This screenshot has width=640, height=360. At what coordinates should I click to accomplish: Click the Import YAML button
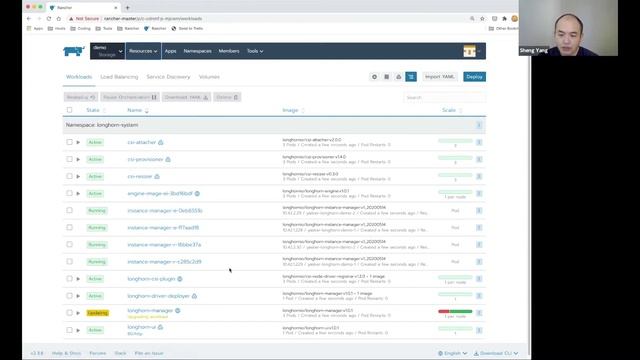pyautogui.click(x=440, y=77)
